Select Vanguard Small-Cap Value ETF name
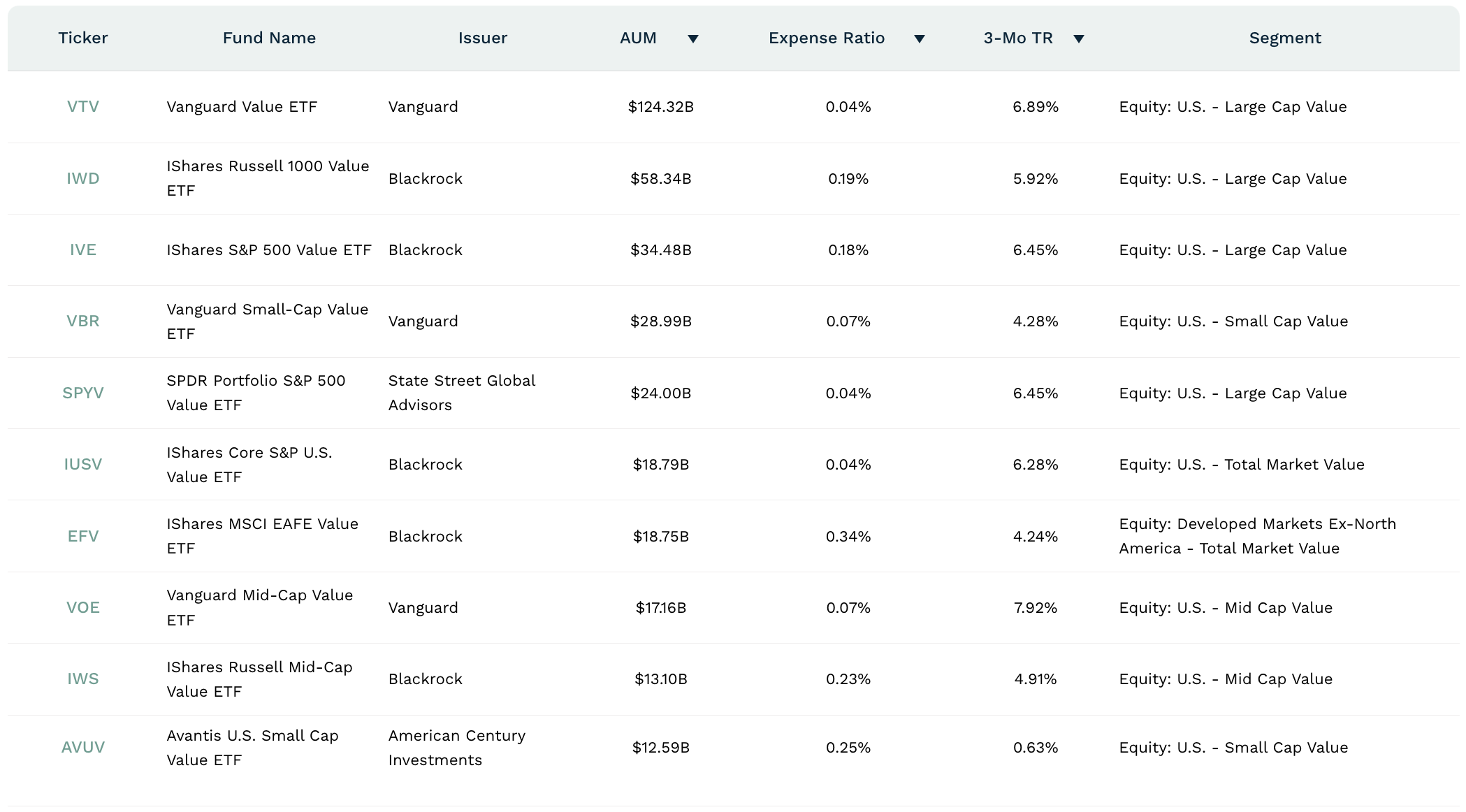The image size is (1466, 812). tap(267, 321)
